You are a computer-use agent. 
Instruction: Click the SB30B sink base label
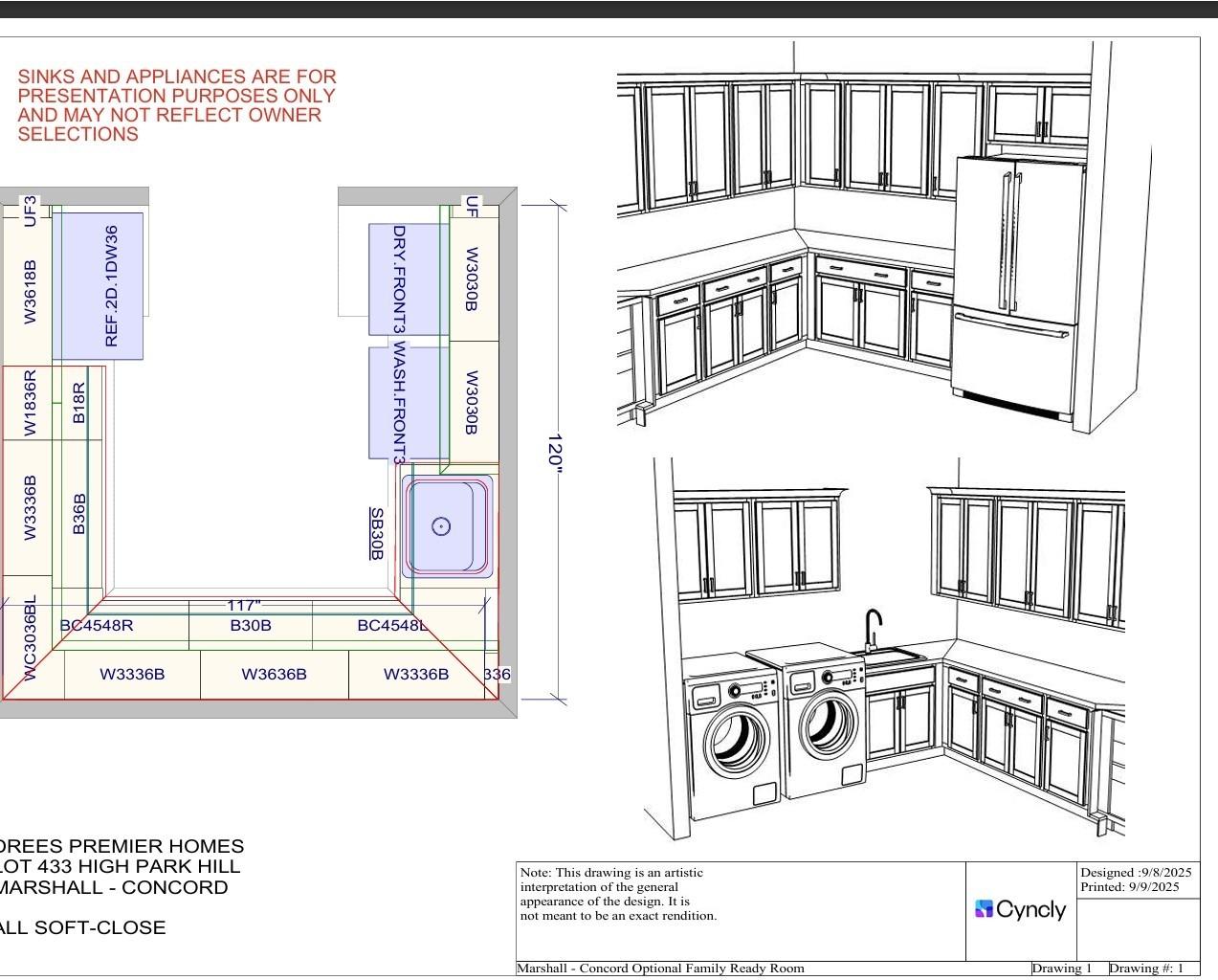[377, 533]
